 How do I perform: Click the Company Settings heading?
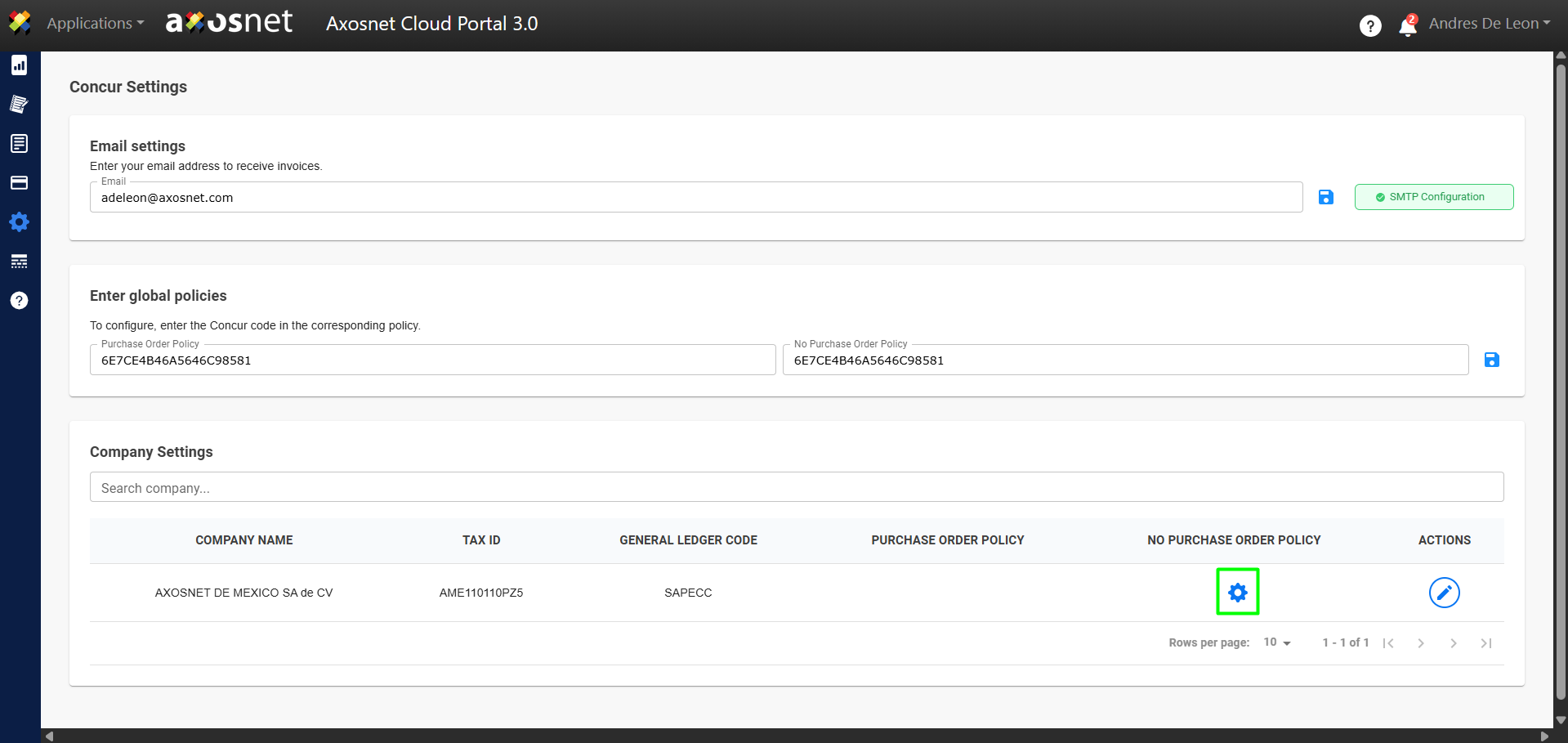151,452
